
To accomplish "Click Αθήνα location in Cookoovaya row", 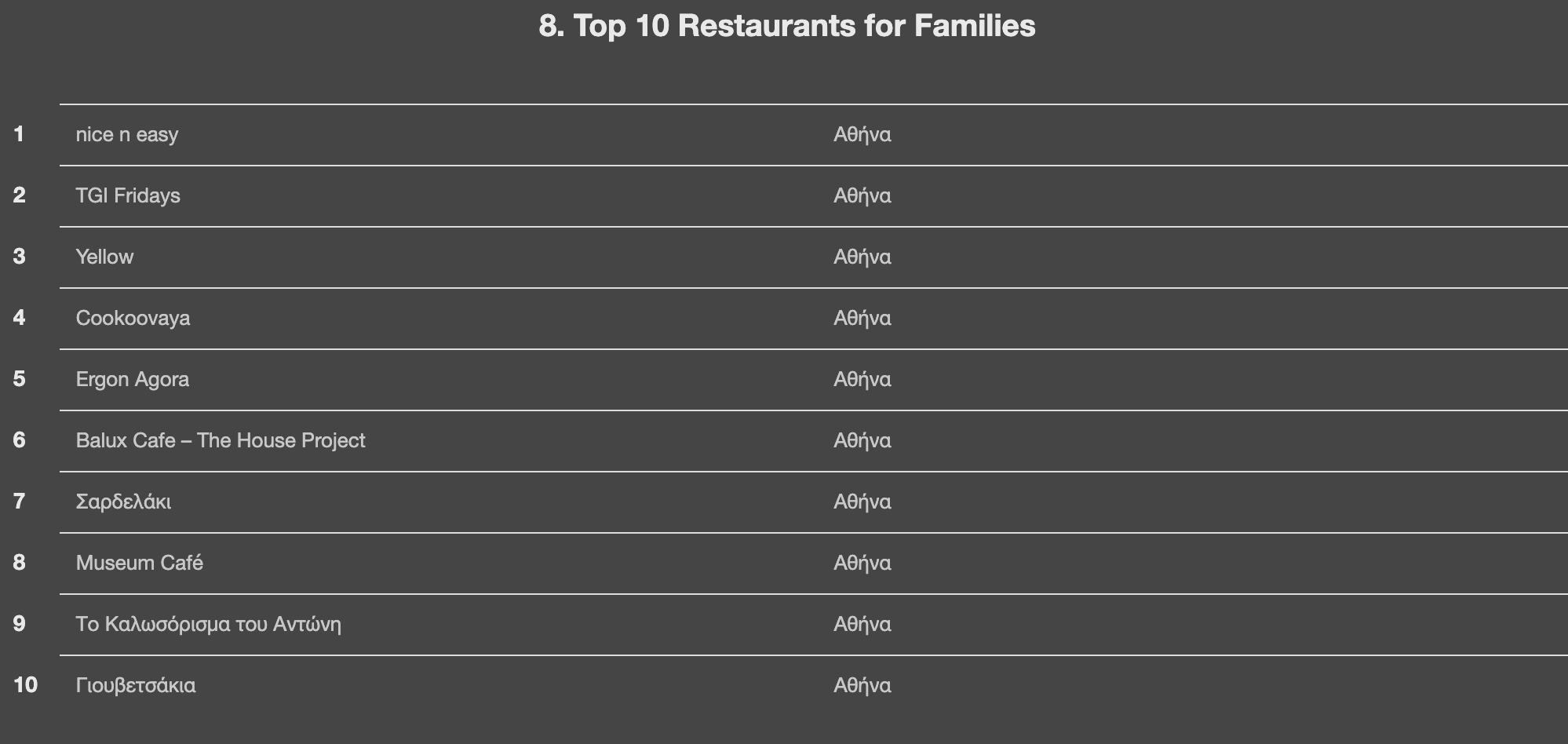I will (x=862, y=319).
